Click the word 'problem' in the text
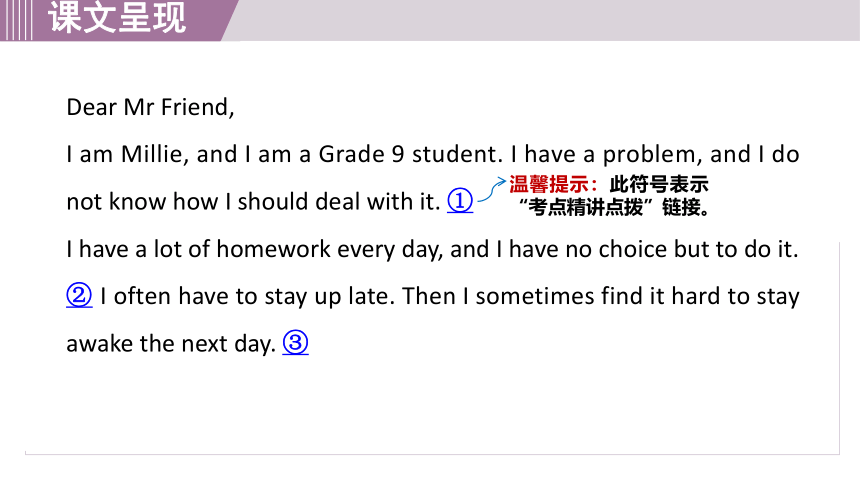860x484 pixels. pos(651,155)
